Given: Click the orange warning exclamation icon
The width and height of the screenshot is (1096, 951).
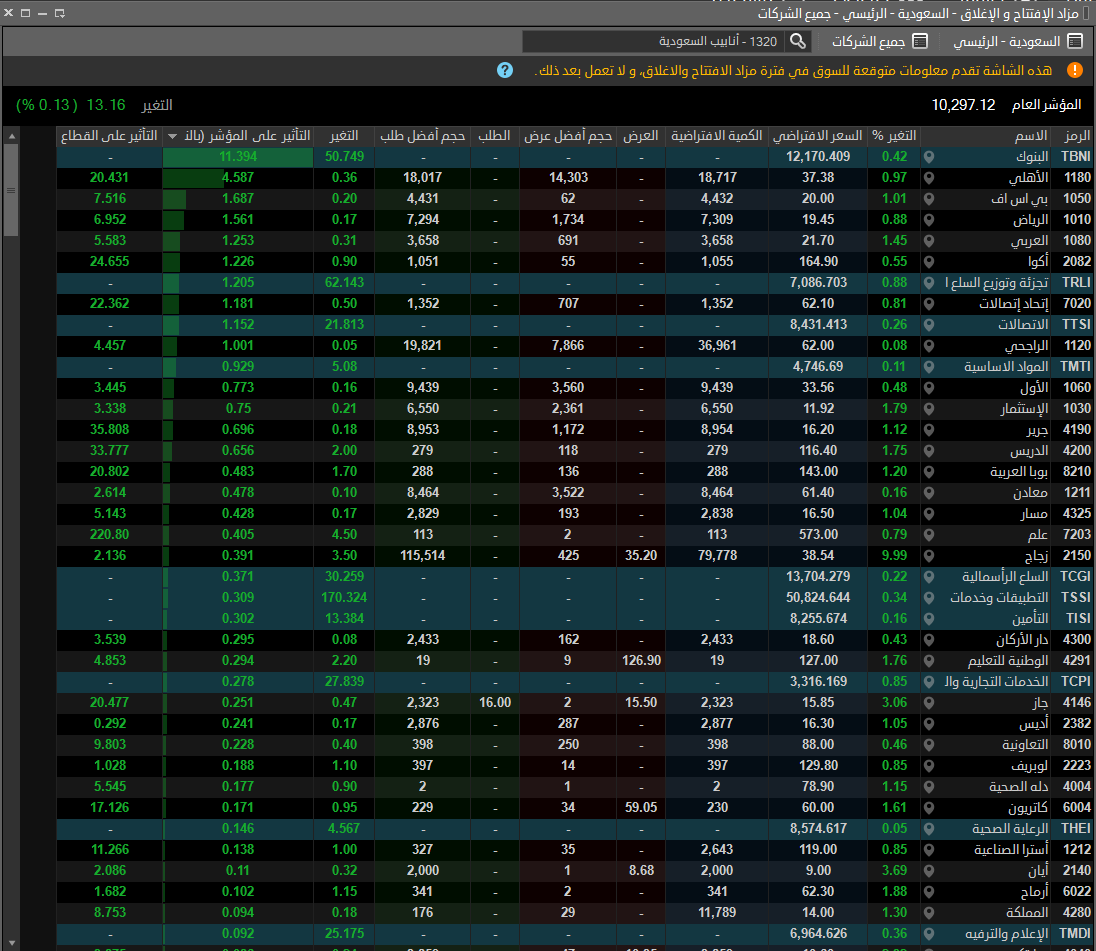Looking at the screenshot, I should [x=1074, y=71].
